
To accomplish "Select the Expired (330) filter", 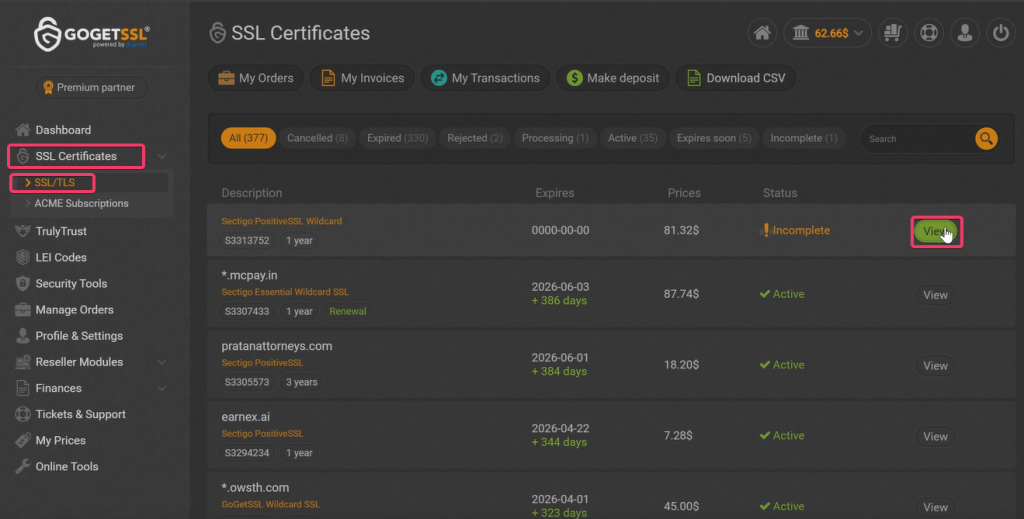I will (397, 138).
